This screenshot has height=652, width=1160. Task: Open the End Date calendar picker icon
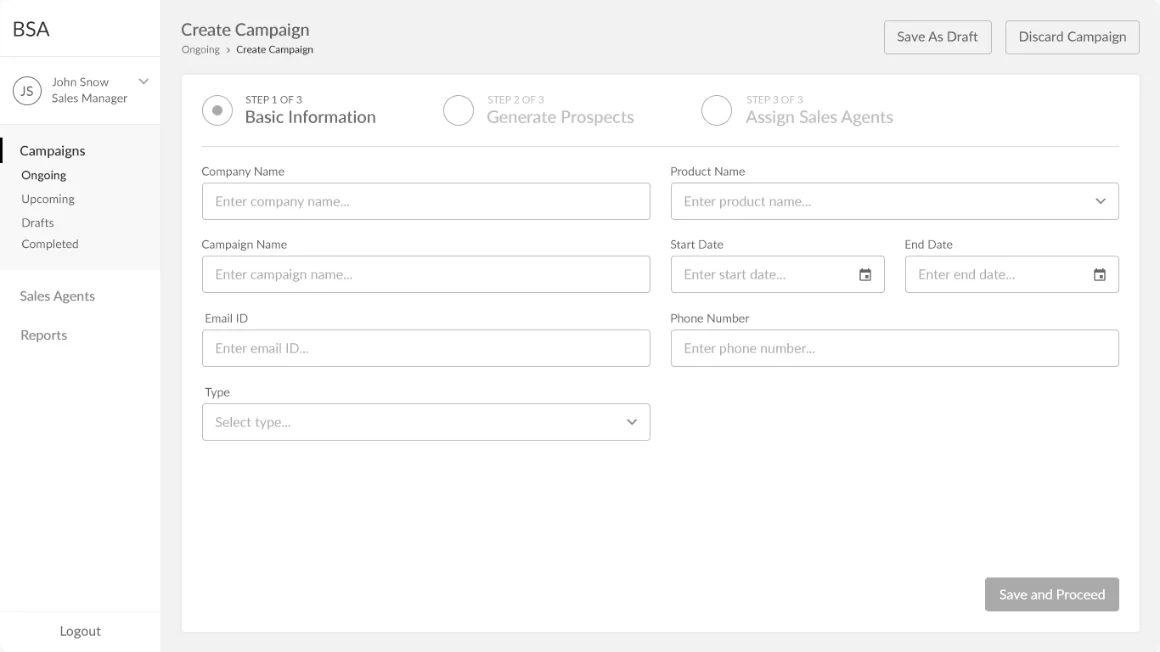(1099, 275)
